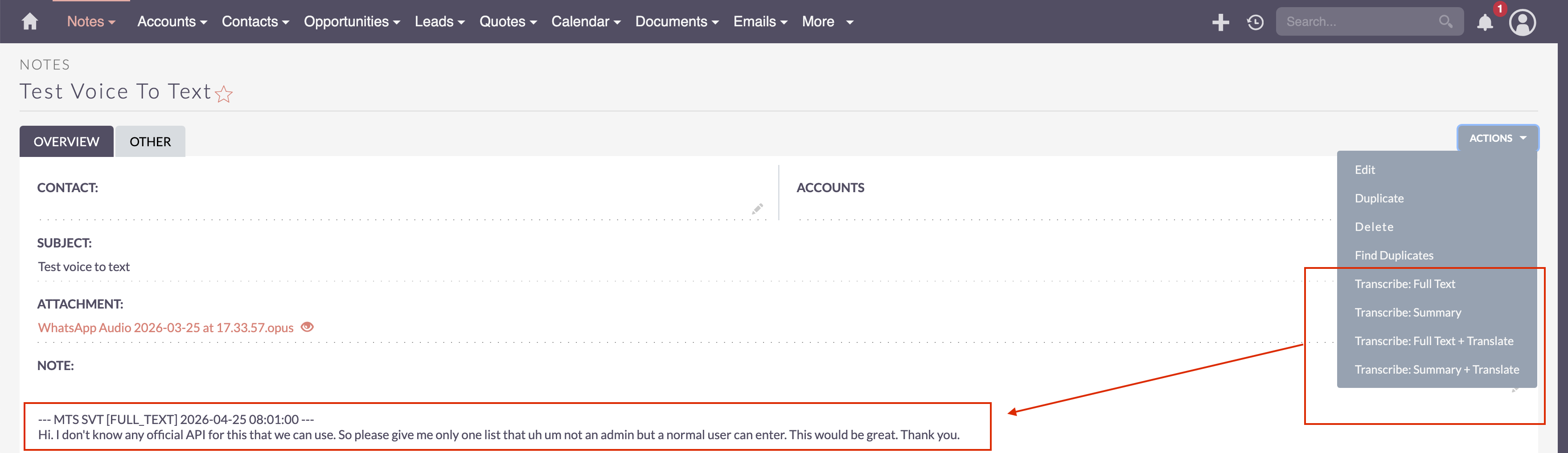Toggle the favorite star next to Test Voice To Text

coord(223,95)
